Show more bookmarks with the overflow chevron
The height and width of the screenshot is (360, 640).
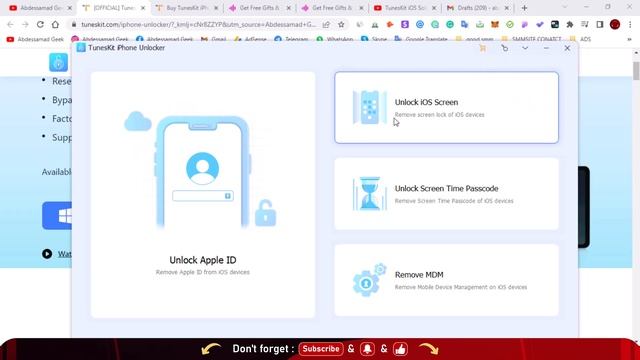(629, 39)
